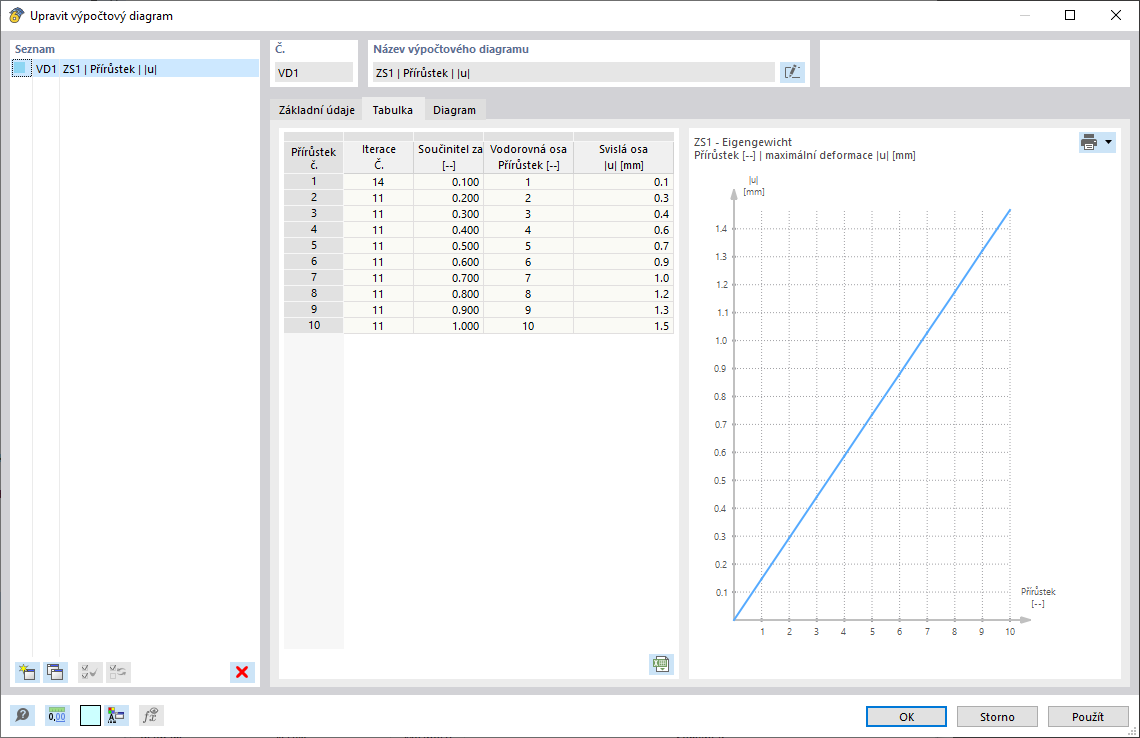Cancel the dialog with Storno
1140x738 pixels.
997,716
